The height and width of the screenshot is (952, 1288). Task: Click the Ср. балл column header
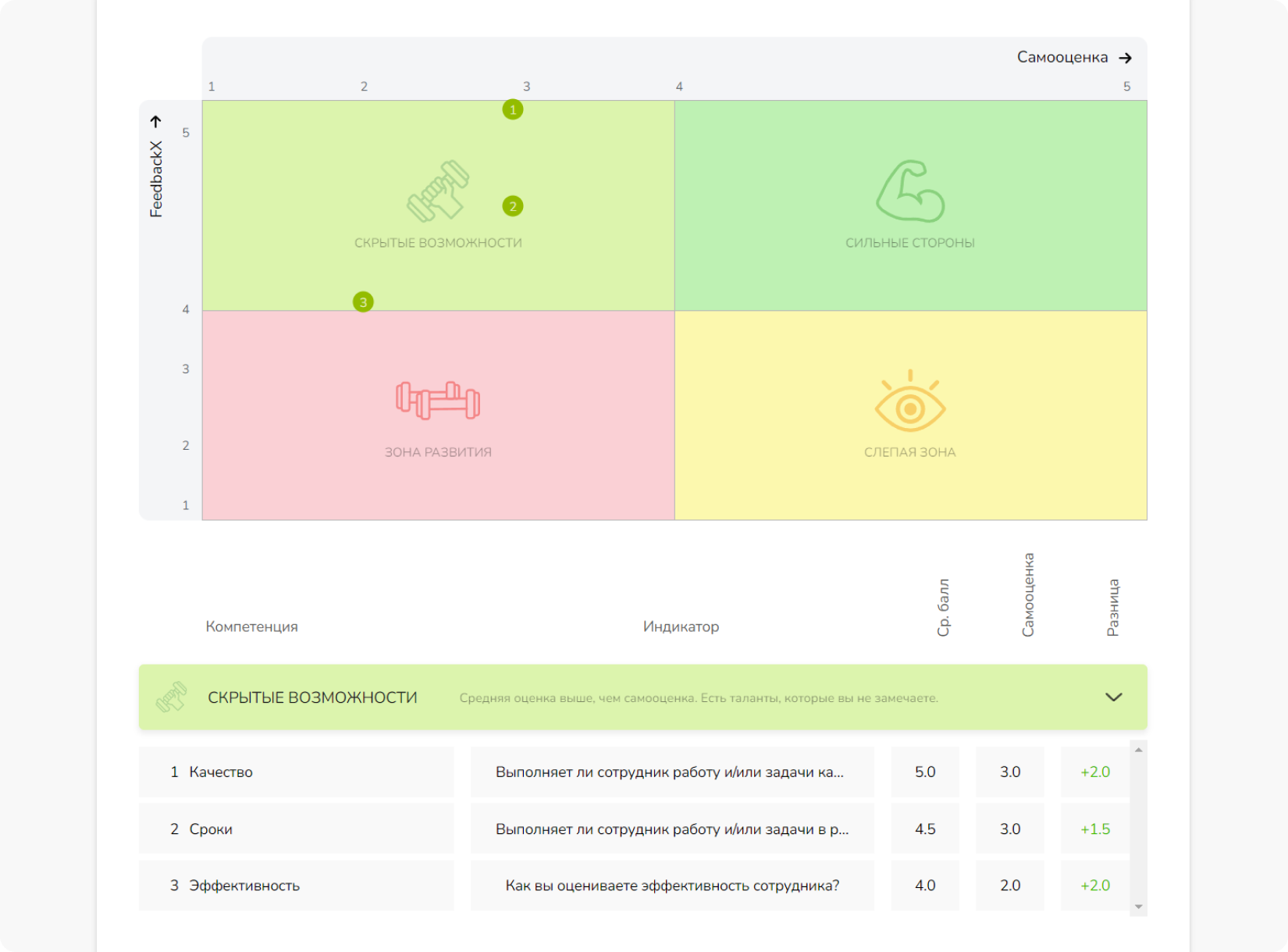coord(943,608)
